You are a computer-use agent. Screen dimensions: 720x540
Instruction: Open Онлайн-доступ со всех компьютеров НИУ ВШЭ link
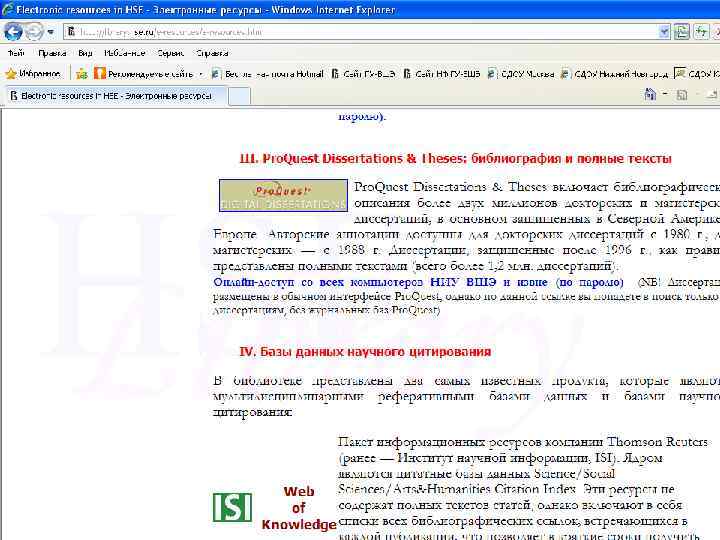[418, 282]
